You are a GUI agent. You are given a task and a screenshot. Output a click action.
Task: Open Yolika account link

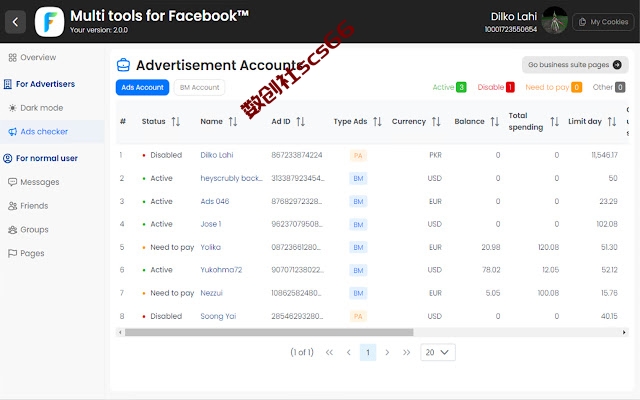210,247
